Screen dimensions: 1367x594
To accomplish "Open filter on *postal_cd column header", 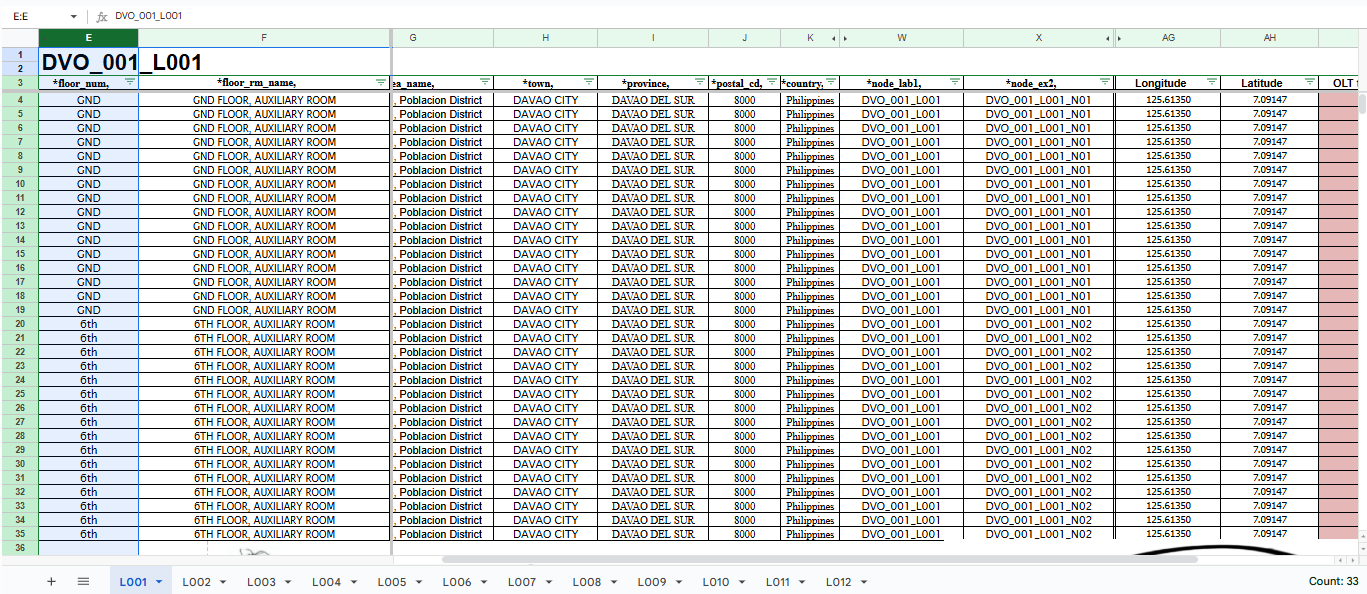I will tap(772, 83).
